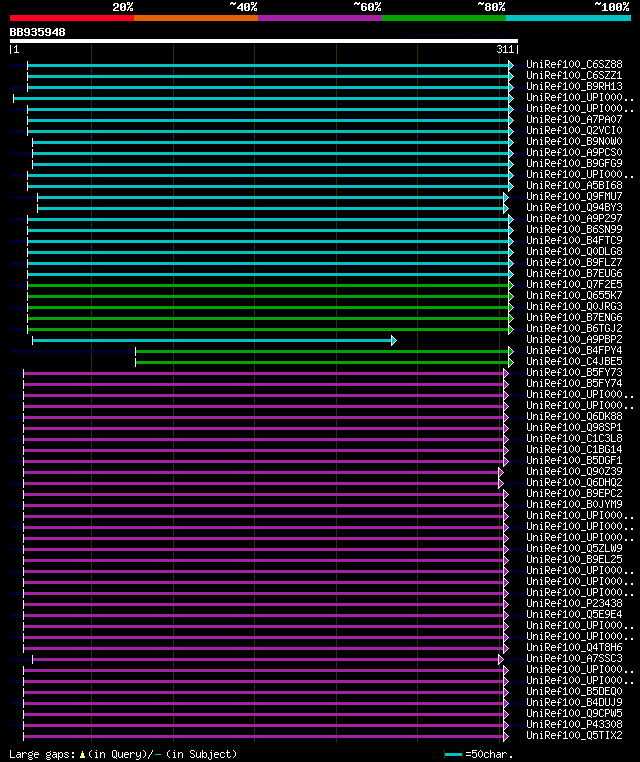Viewport: 640px width, 762px height.
Task: Select the UniRef100_Q90Z39 label
Action: 574,471
